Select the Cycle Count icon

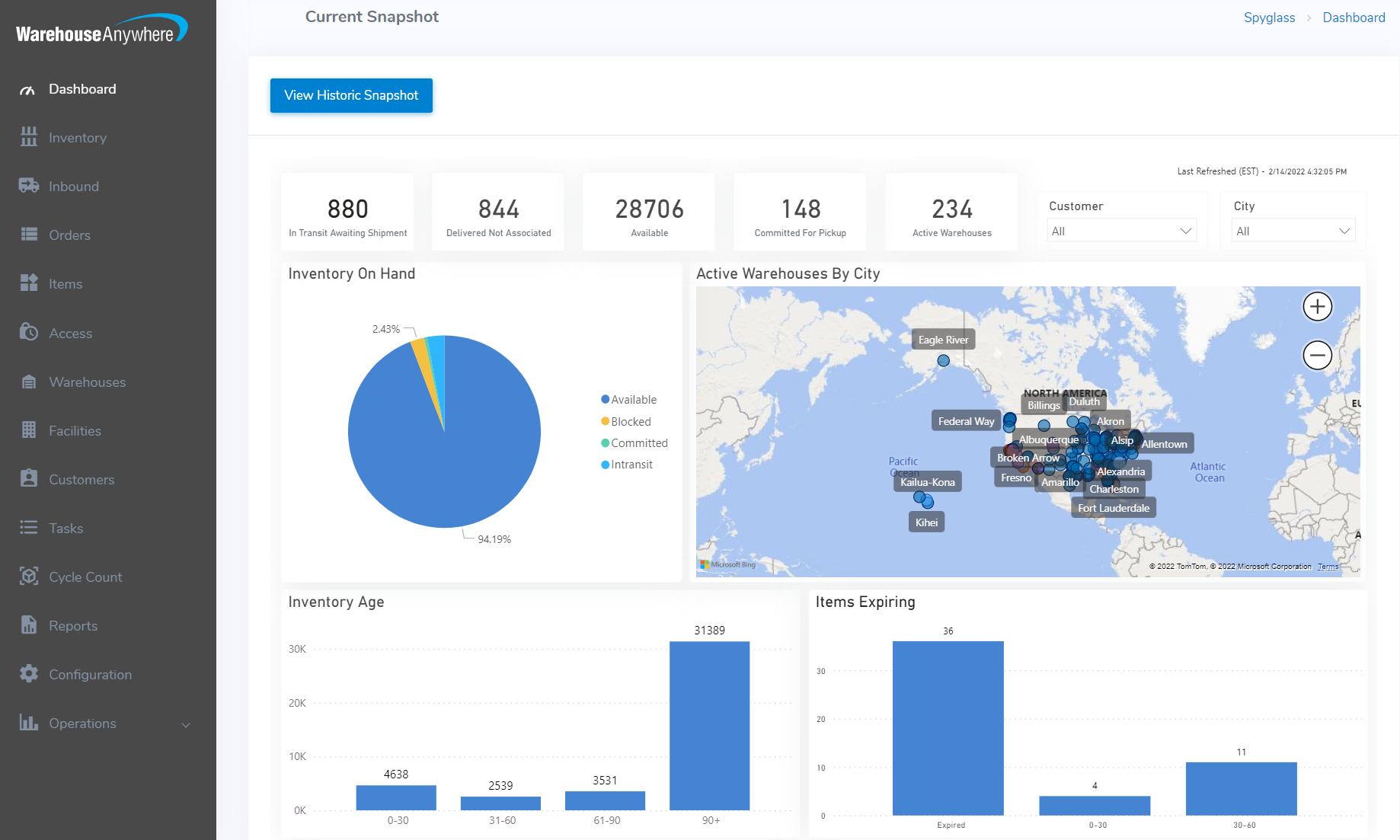click(x=29, y=577)
